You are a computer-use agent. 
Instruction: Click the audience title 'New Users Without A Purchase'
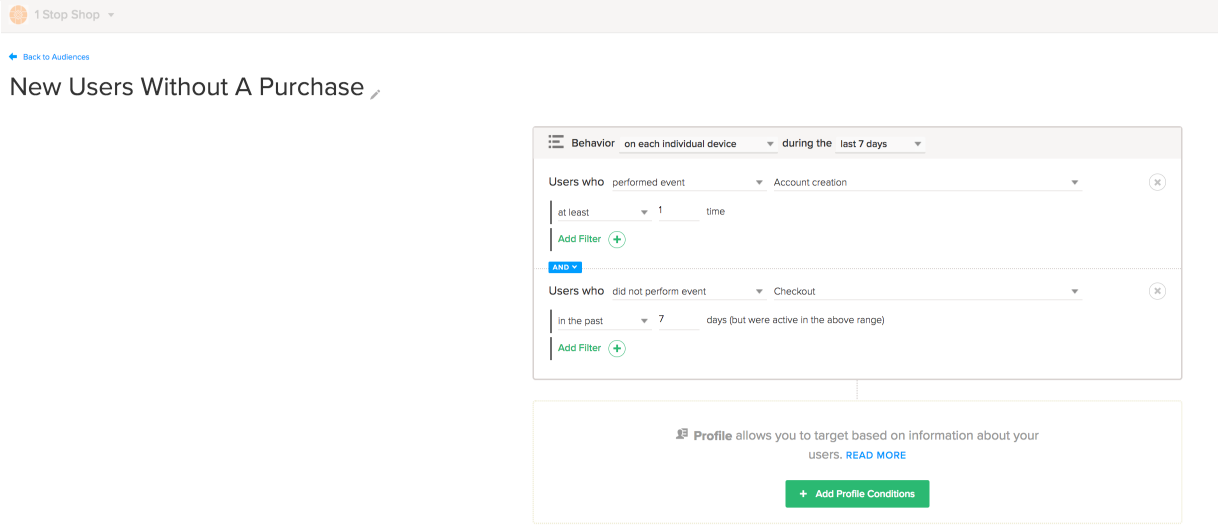click(x=187, y=87)
